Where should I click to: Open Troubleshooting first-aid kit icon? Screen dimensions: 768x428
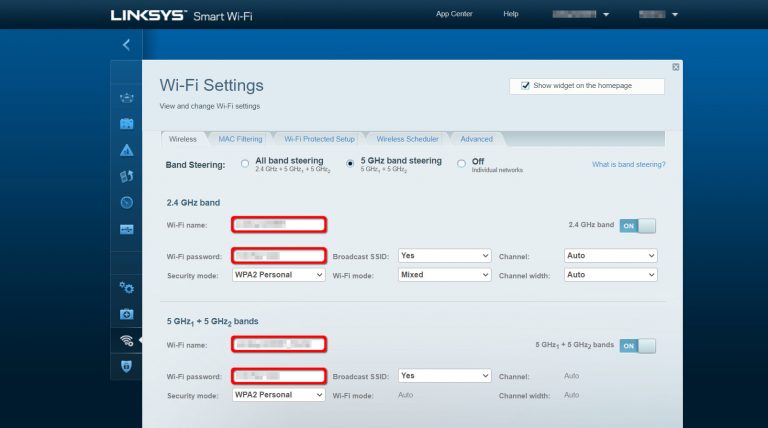click(126, 314)
